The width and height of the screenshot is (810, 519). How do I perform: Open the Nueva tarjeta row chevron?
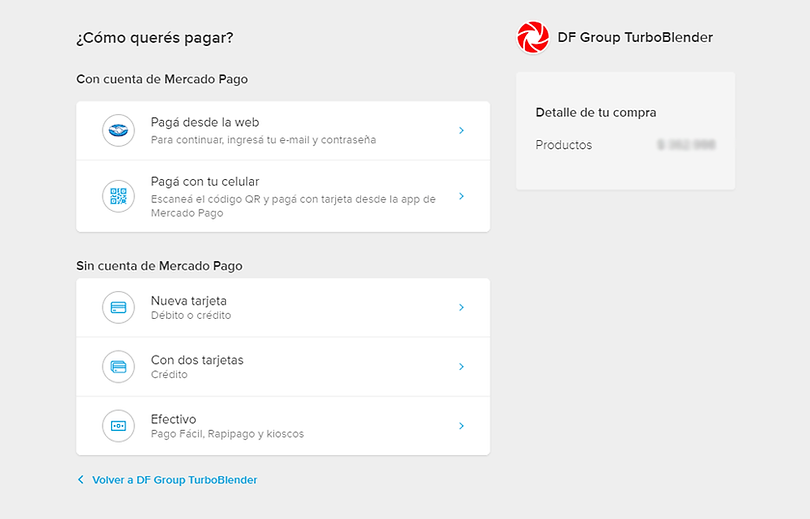(461, 307)
